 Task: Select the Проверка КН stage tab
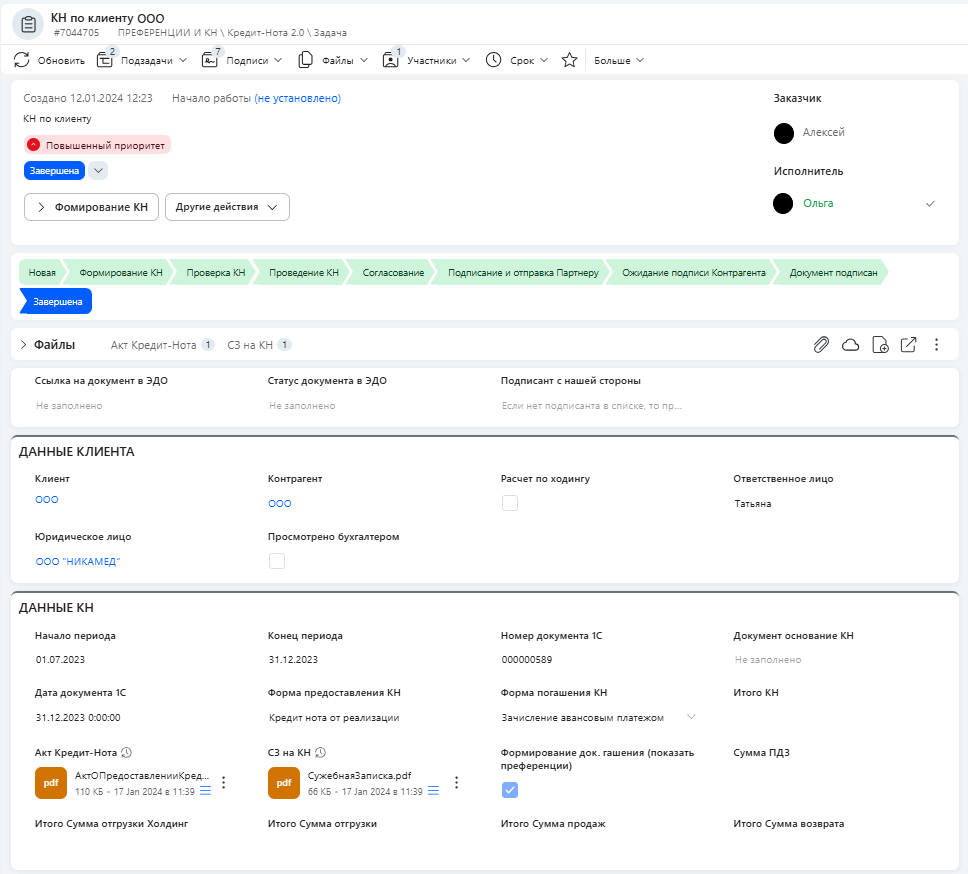tap(215, 272)
